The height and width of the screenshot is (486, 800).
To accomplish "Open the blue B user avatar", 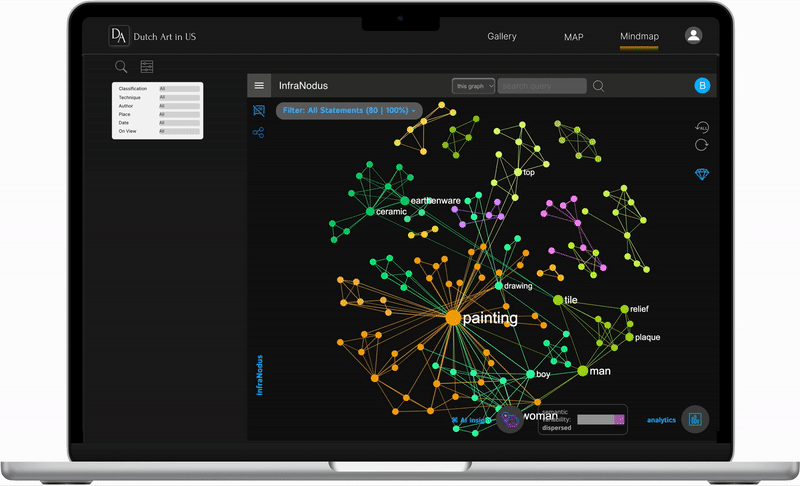I will (x=702, y=86).
